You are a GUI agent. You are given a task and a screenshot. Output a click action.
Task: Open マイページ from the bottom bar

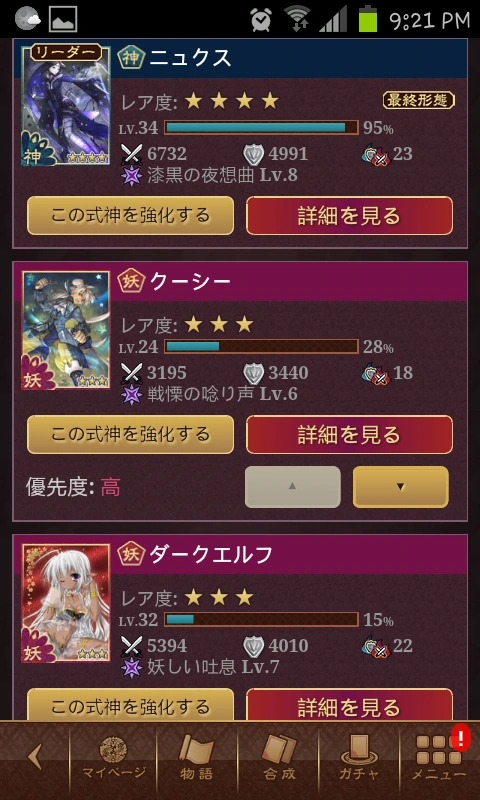pyautogui.click(x=114, y=758)
